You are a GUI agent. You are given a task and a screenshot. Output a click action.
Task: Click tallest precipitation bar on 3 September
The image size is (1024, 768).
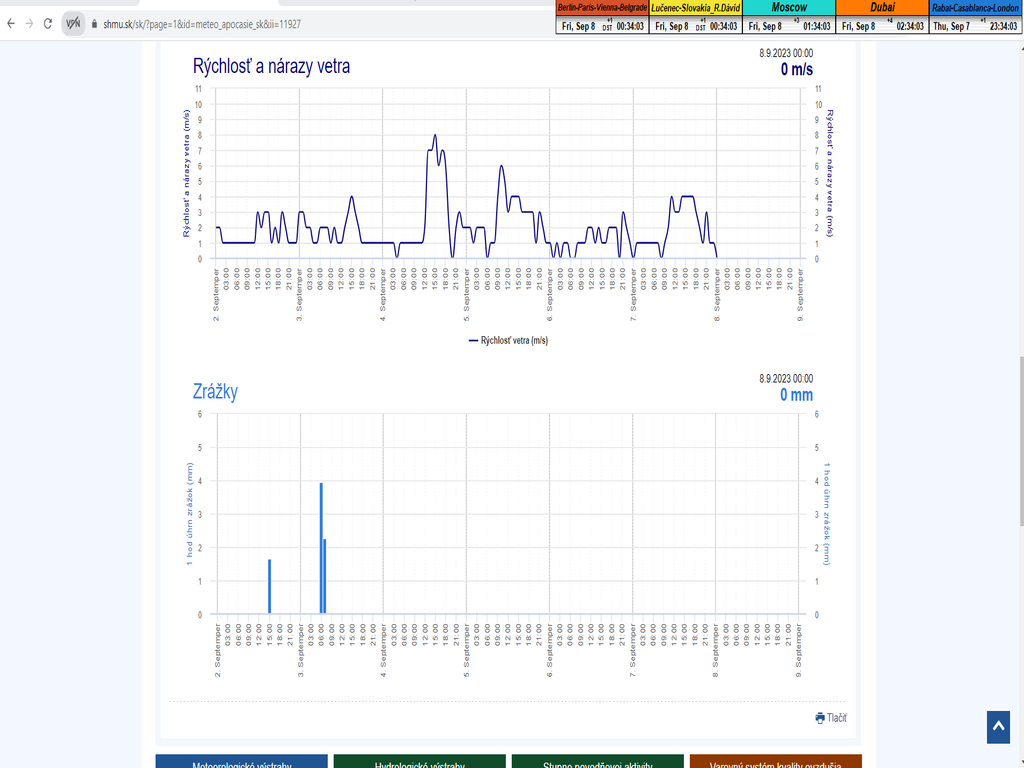tap(321, 548)
